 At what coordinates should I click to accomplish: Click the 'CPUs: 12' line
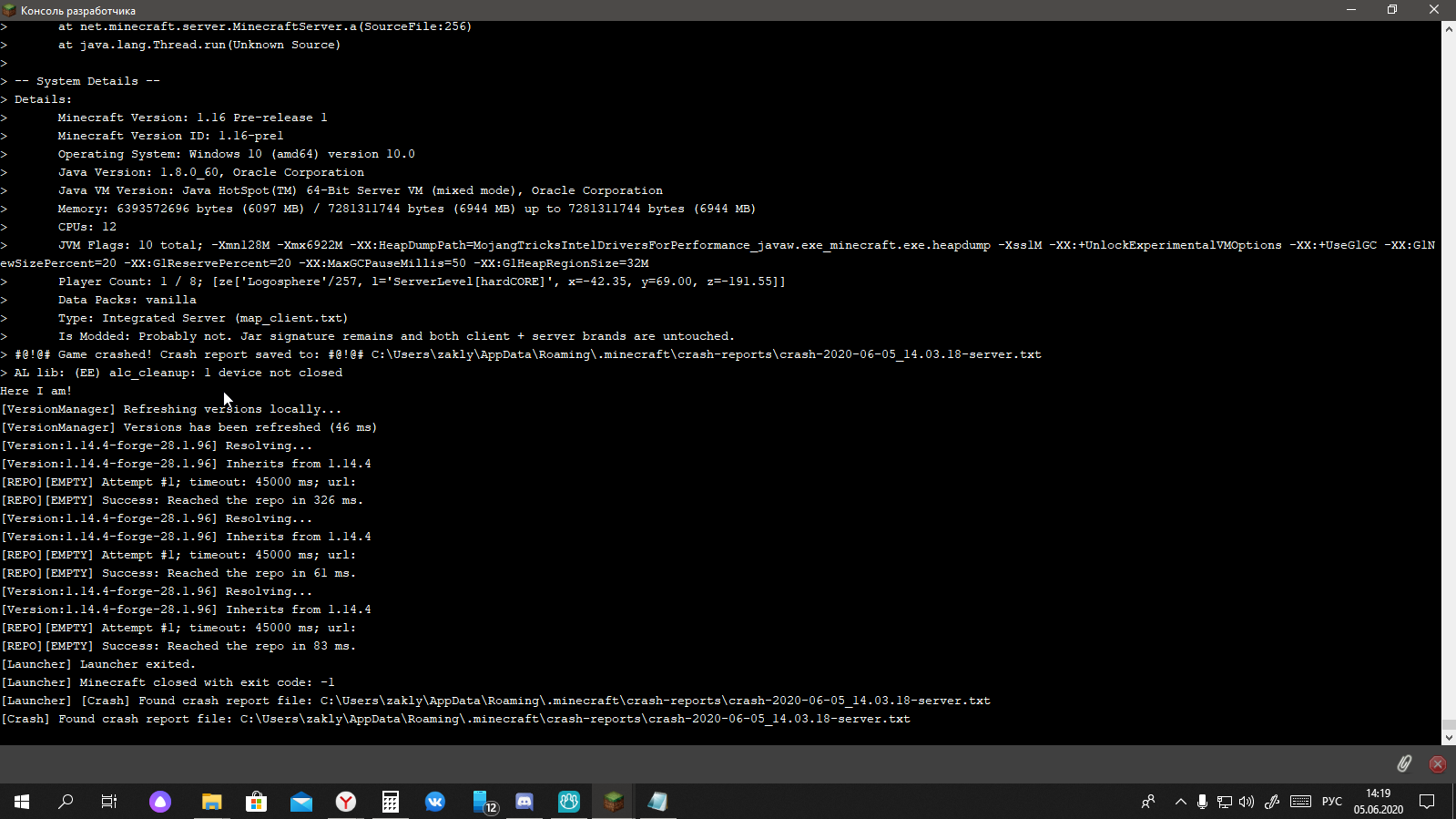(x=87, y=227)
